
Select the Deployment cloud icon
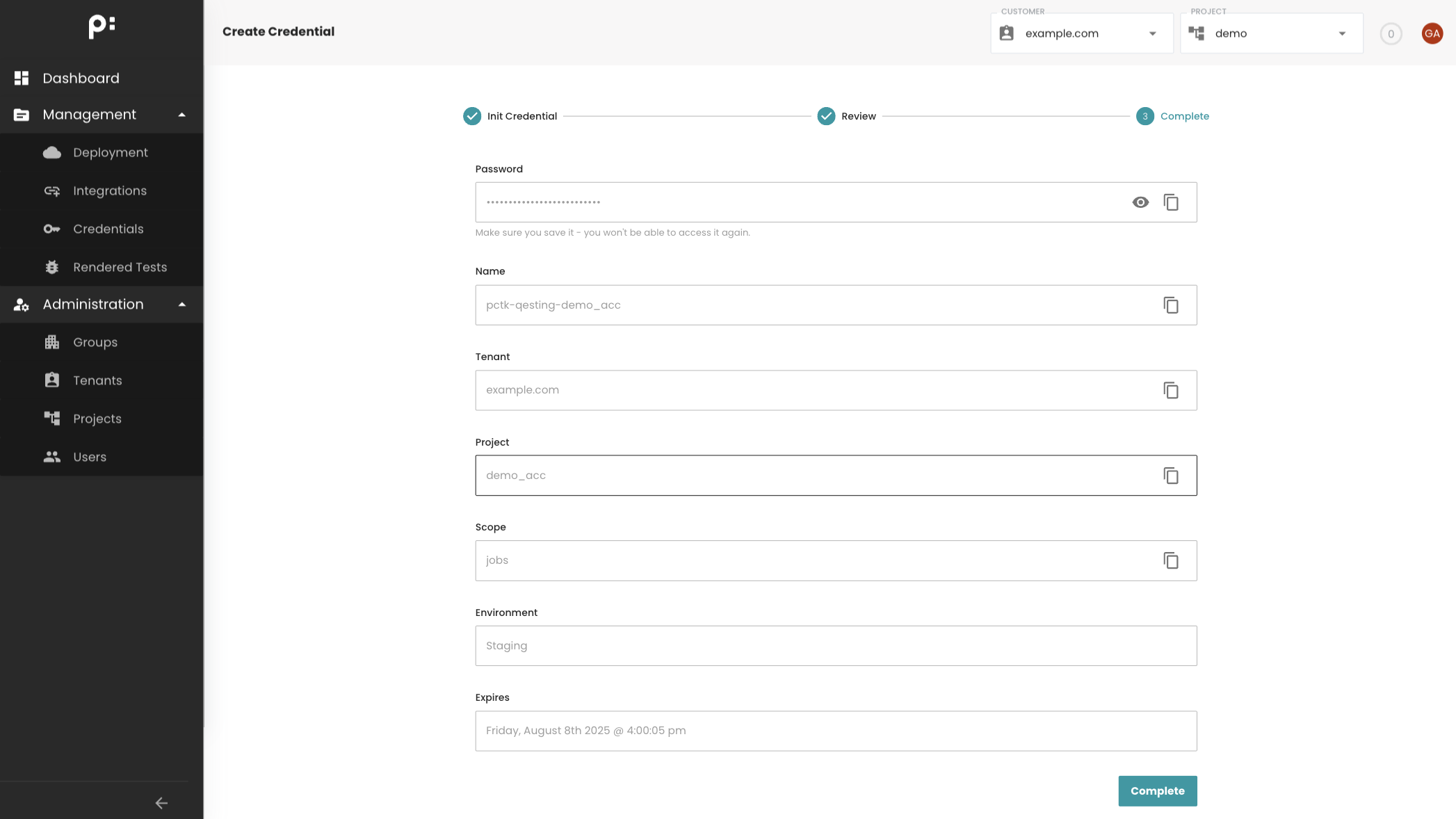click(52, 152)
